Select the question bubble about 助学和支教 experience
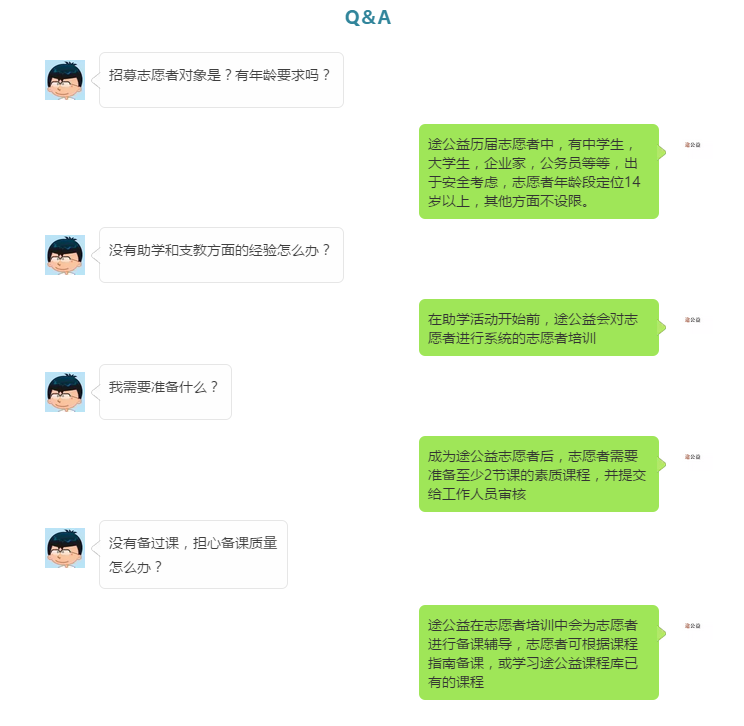The image size is (744, 726). coord(221,255)
